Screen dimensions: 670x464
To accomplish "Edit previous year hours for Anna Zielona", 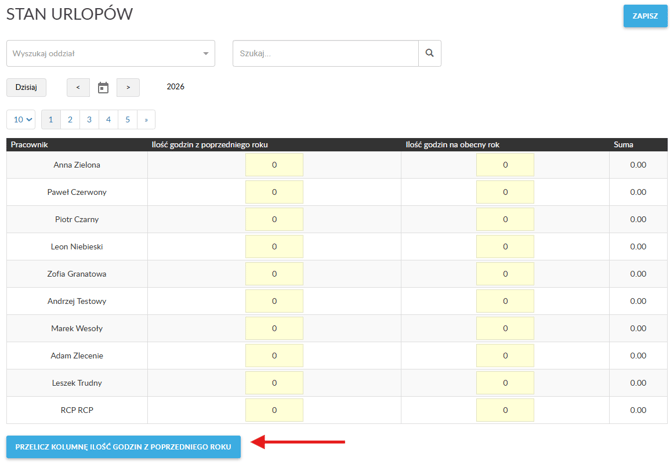I will click(274, 165).
